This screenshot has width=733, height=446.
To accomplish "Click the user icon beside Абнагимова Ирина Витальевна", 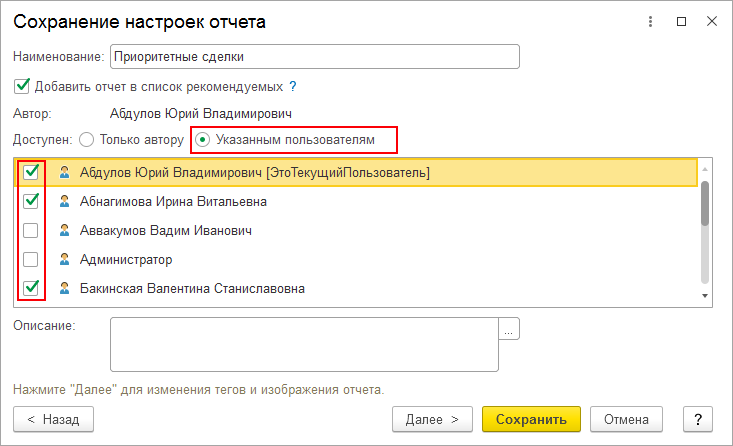I will pyautogui.click(x=65, y=202).
